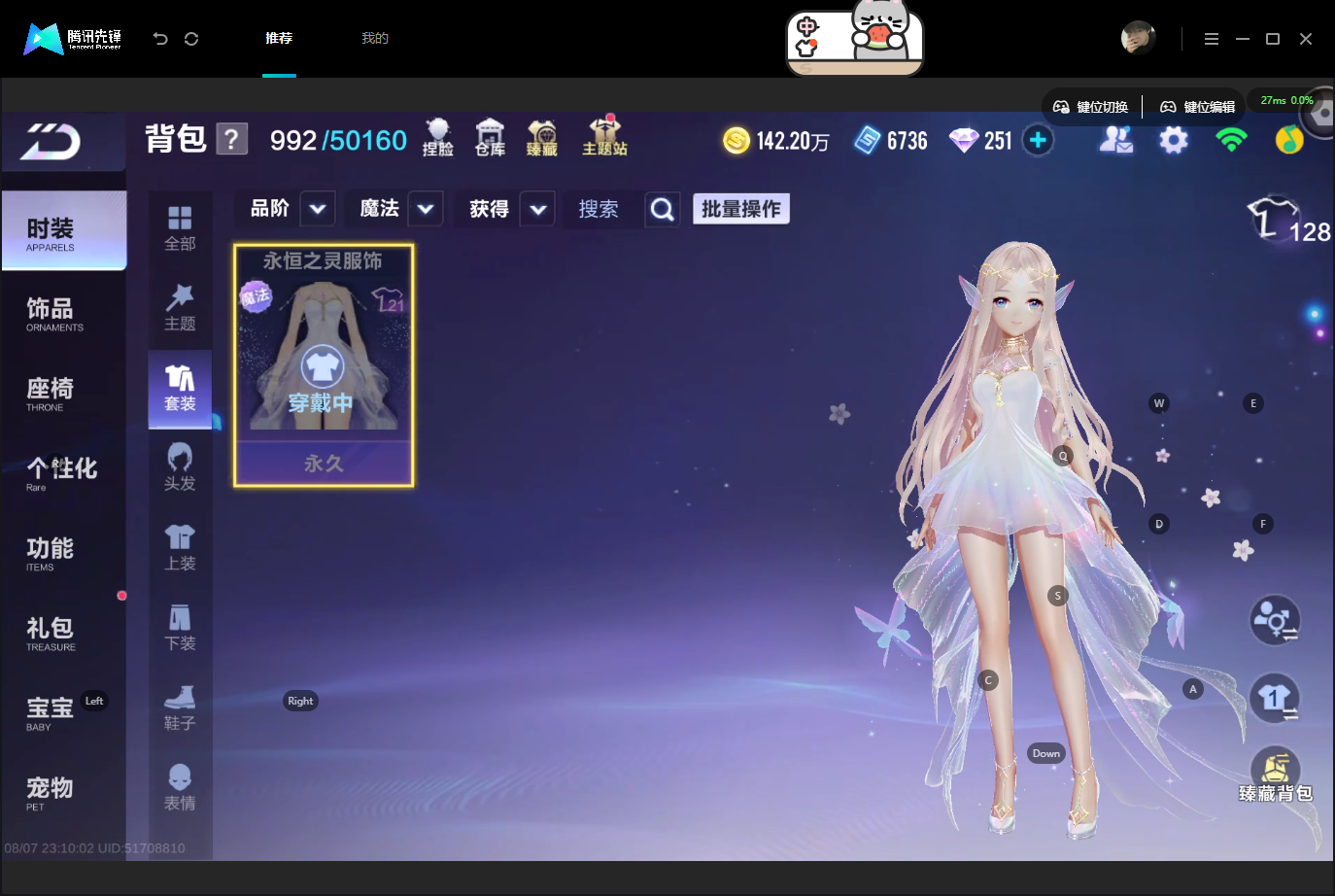Image resolution: width=1335 pixels, height=896 pixels.
Task: Open the friends icon in top bar
Action: tap(1116, 140)
